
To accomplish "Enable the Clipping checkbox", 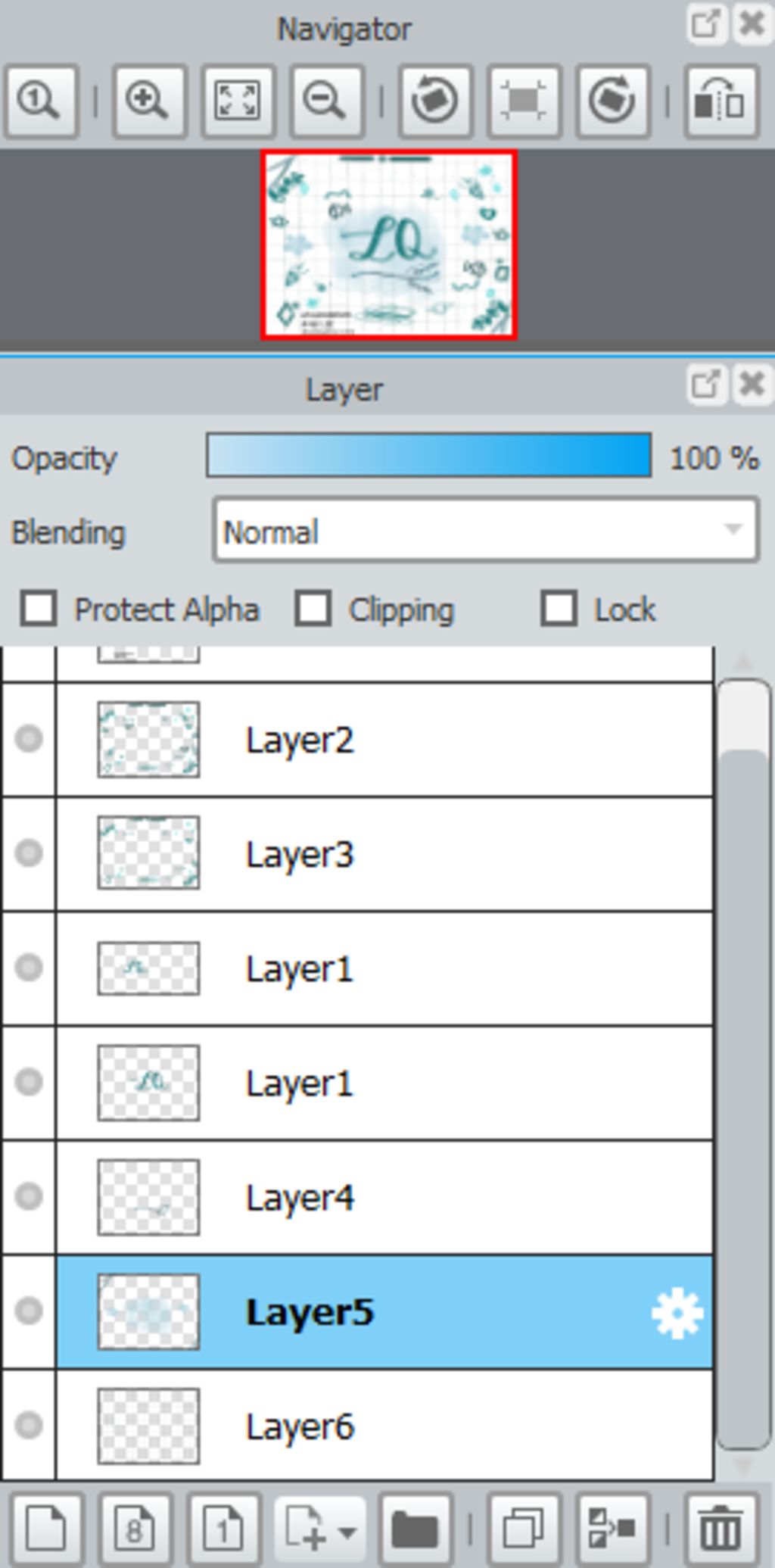I will (x=313, y=609).
